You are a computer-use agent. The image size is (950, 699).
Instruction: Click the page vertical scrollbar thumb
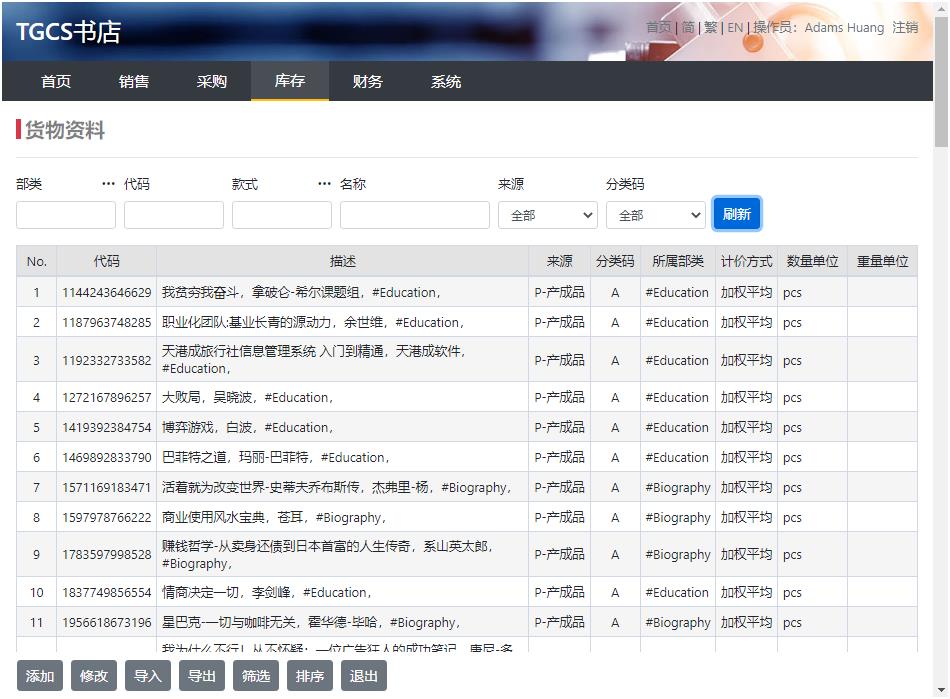[942, 82]
